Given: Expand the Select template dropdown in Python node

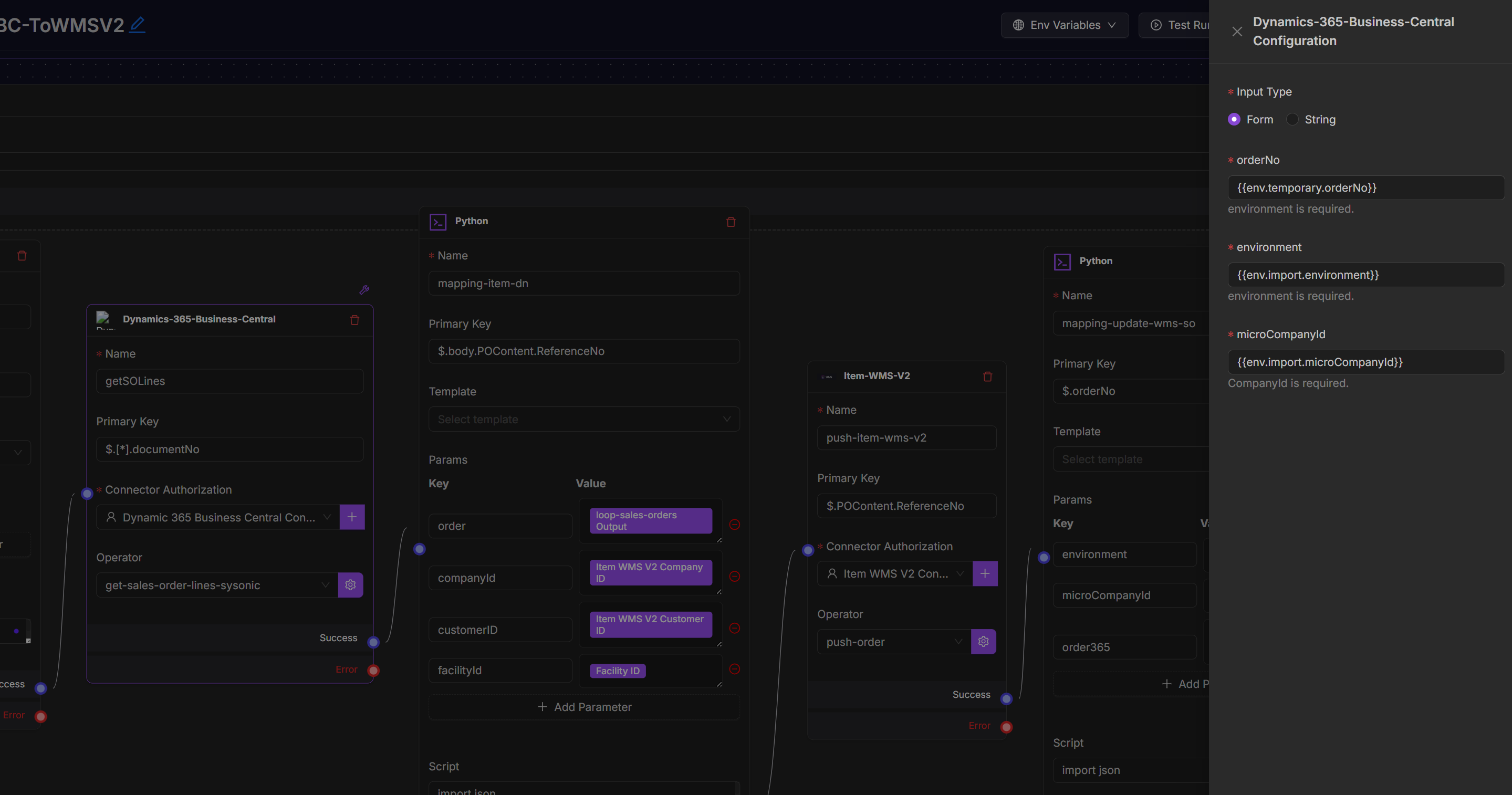Looking at the screenshot, I should pos(583,420).
